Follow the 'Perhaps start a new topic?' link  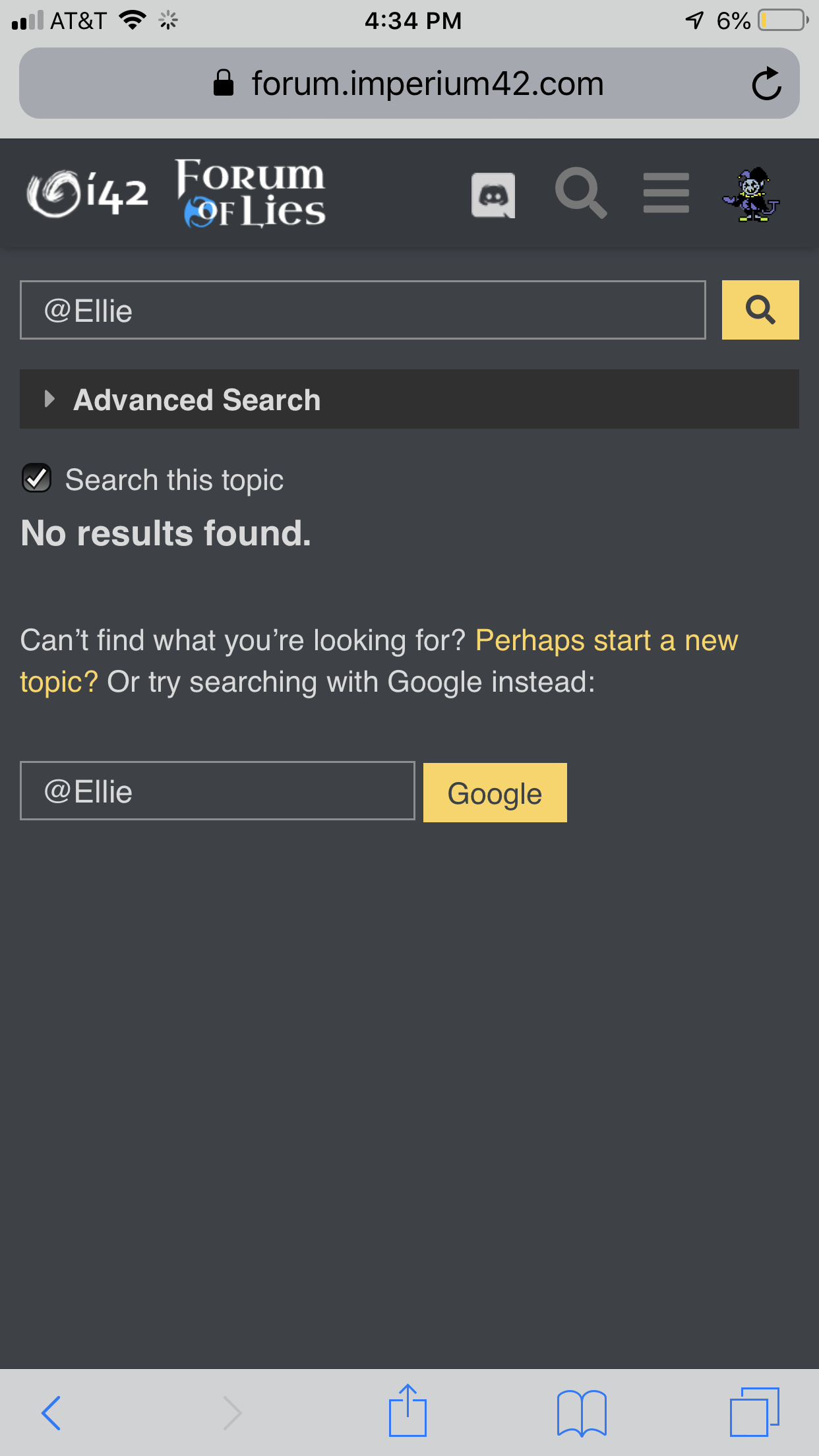(605, 641)
